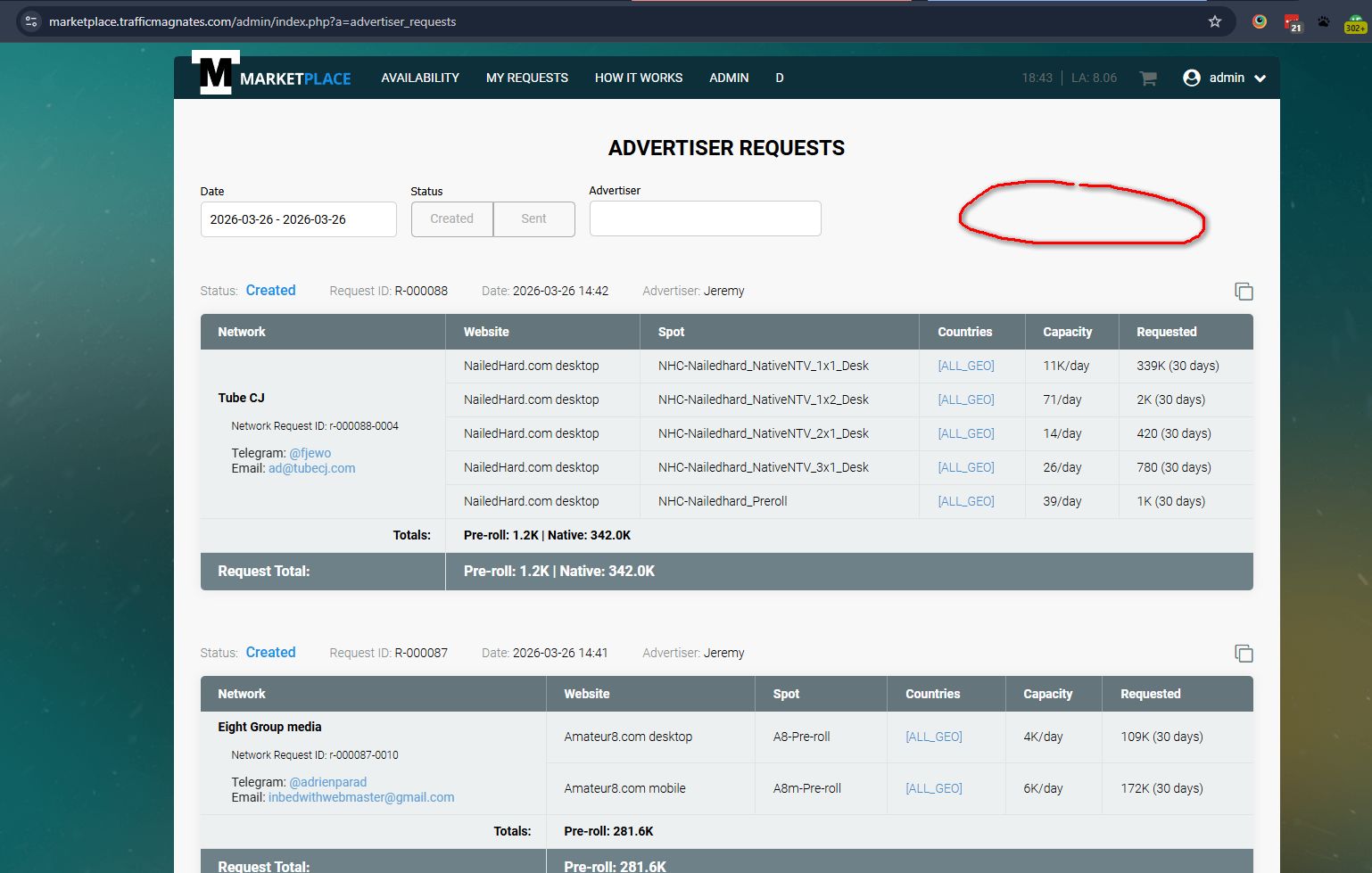Expand the admin account dropdown arrow

[x=1260, y=78]
